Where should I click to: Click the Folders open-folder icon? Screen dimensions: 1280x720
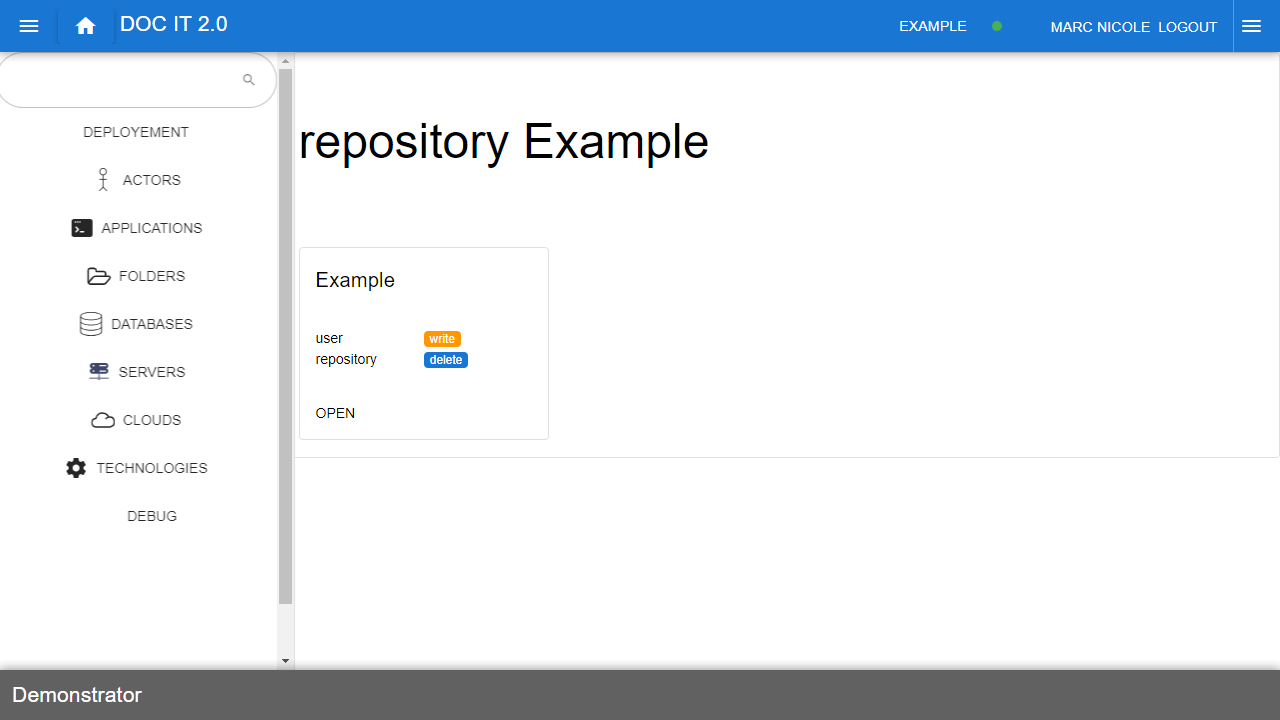tap(98, 276)
